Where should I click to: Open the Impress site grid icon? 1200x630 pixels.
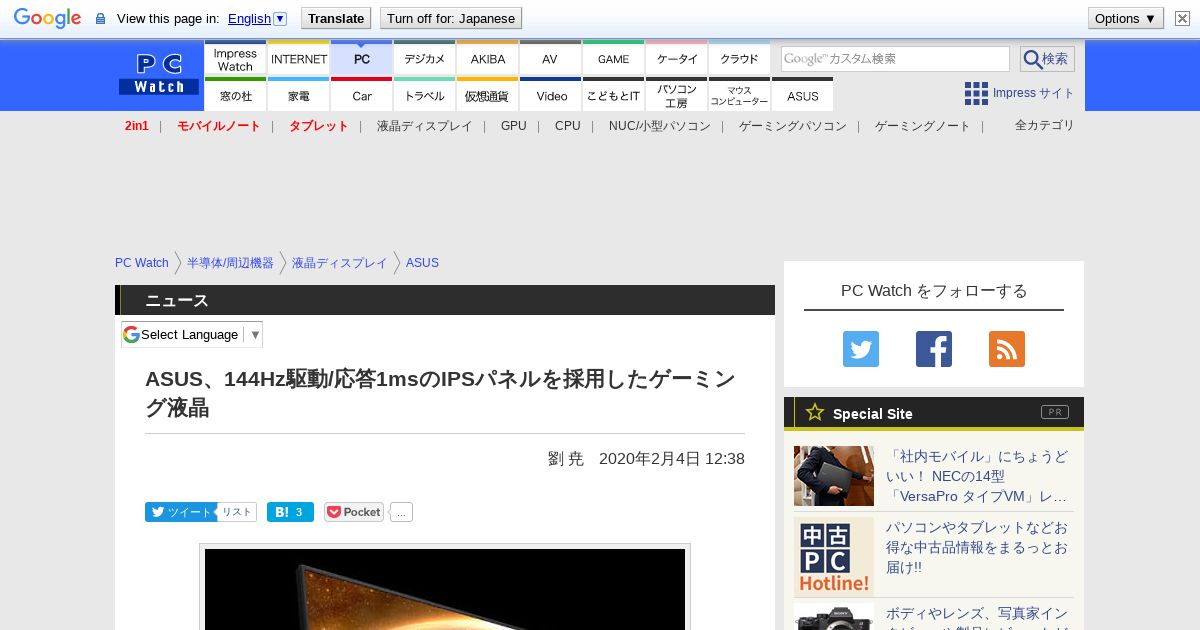[976, 93]
